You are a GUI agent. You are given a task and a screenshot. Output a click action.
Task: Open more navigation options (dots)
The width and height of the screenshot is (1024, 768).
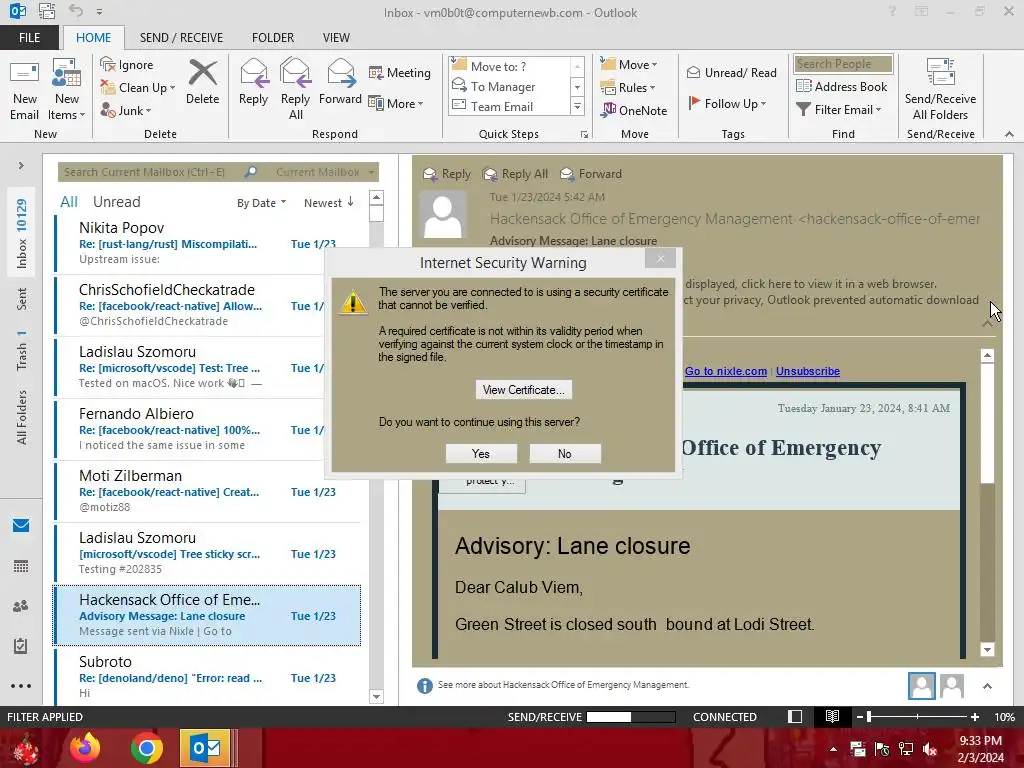pyautogui.click(x=21, y=686)
